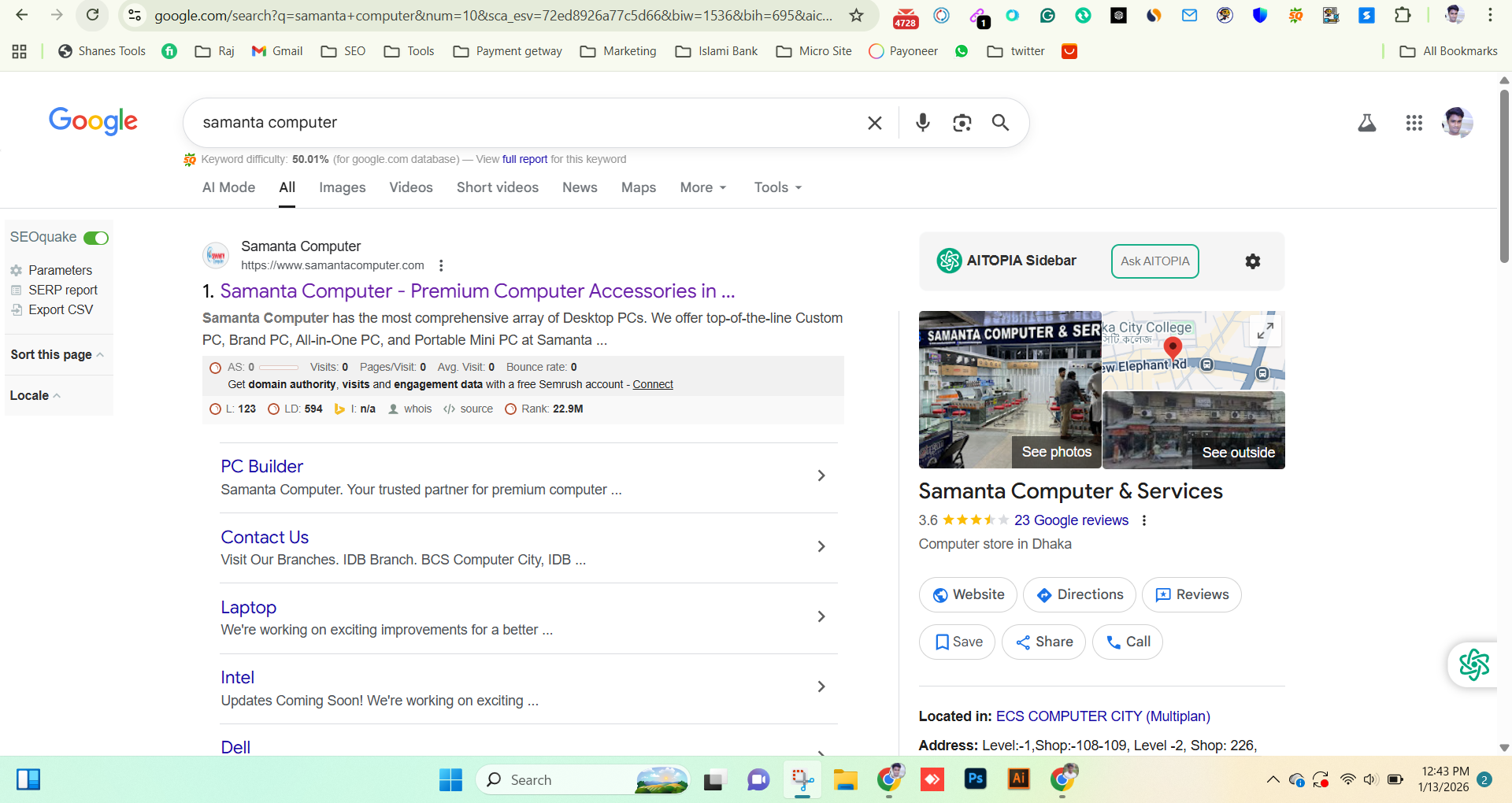Submit search using the magnifier icon
This screenshot has height=803, width=1512.
1000,123
